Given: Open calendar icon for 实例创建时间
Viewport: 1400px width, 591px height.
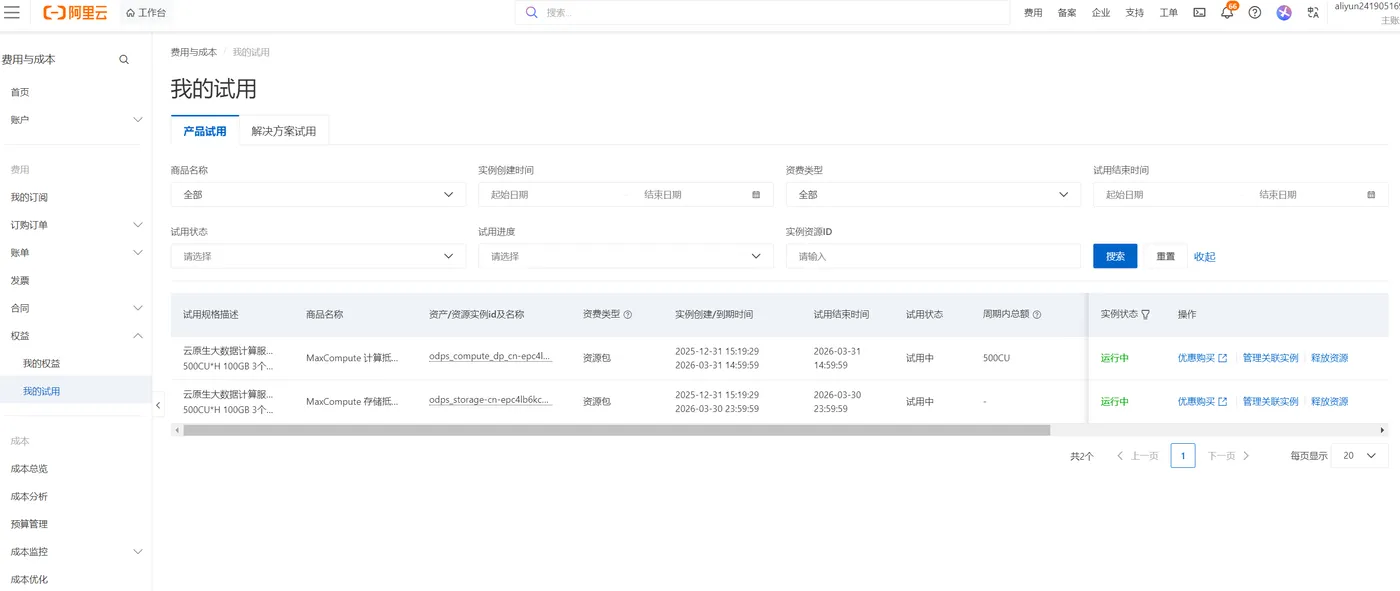Looking at the screenshot, I should (x=756, y=195).
